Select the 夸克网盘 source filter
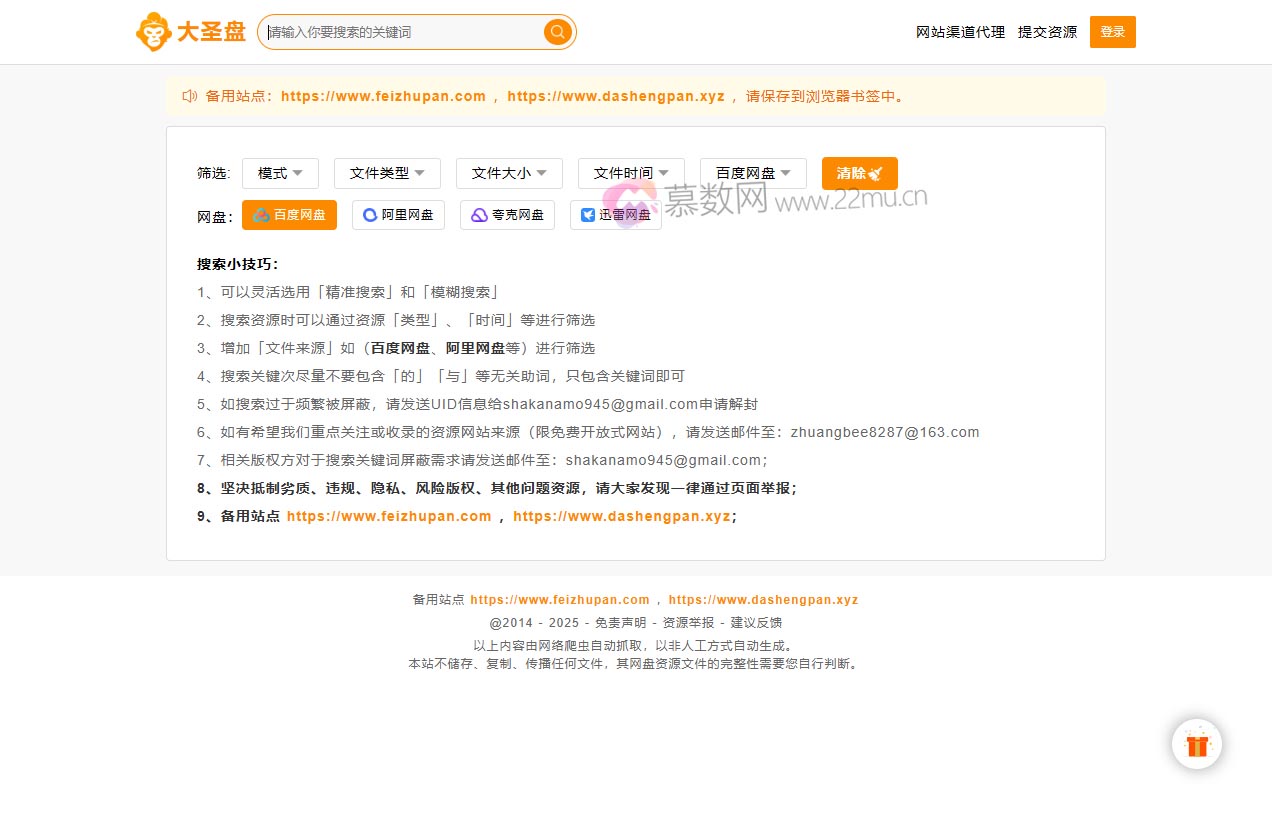Viewport: 1272px width, 819px height. [x=507, y=215]
